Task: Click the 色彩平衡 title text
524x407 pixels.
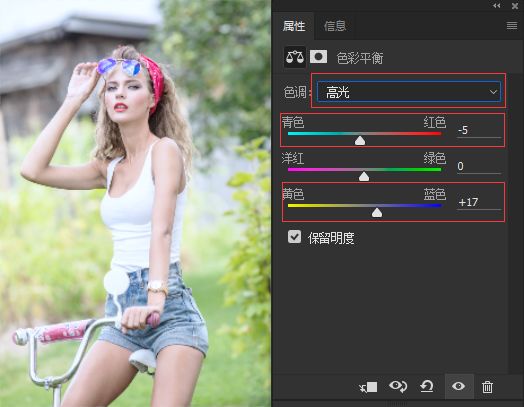Action: coord(360,58)
